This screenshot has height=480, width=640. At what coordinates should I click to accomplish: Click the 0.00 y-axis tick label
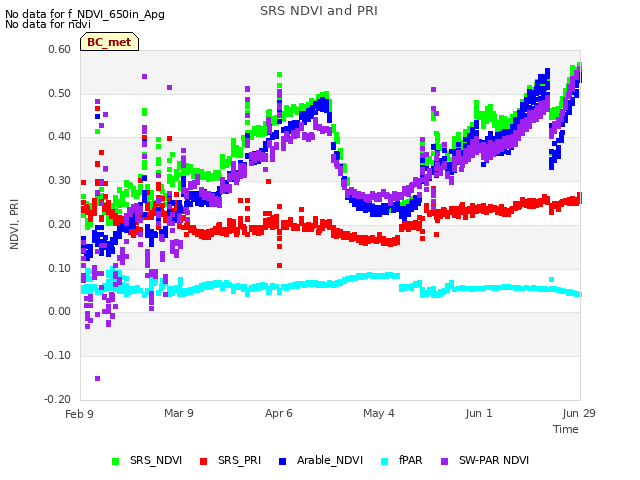coord(59,311)
